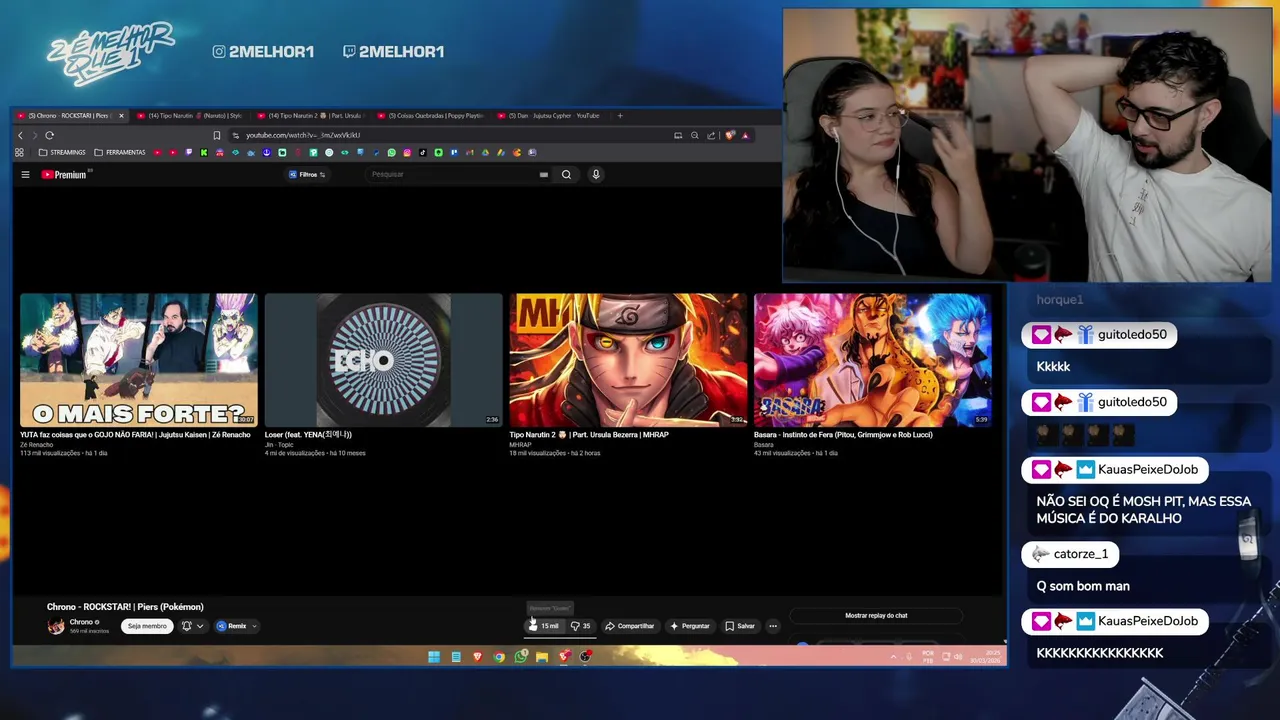Click the Brave shields lion icon
Screen dimensions: 1280x720
point(729,135)
